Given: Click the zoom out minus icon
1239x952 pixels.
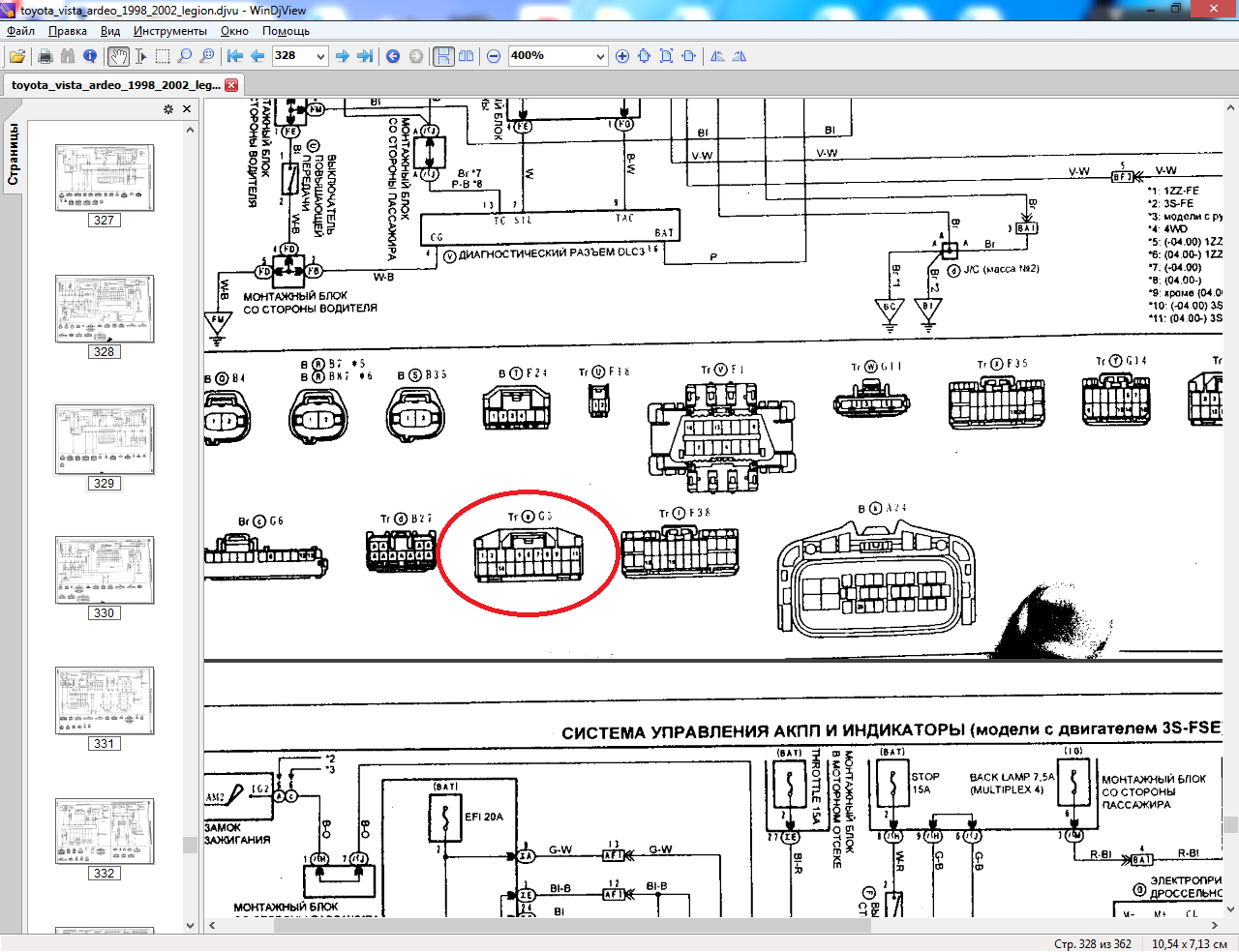Looking at the screenshot, I should [494, 56].
